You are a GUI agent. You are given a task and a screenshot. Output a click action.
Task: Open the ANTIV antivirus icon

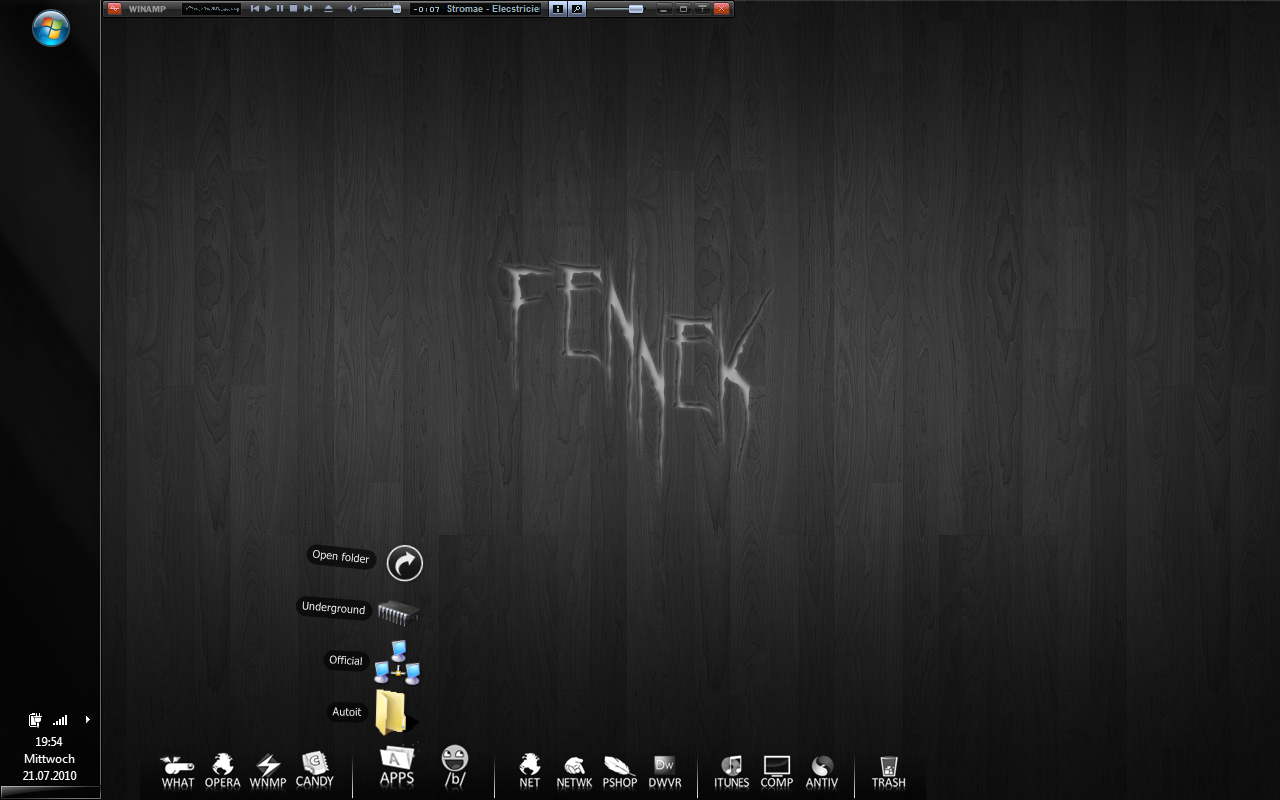822,770
